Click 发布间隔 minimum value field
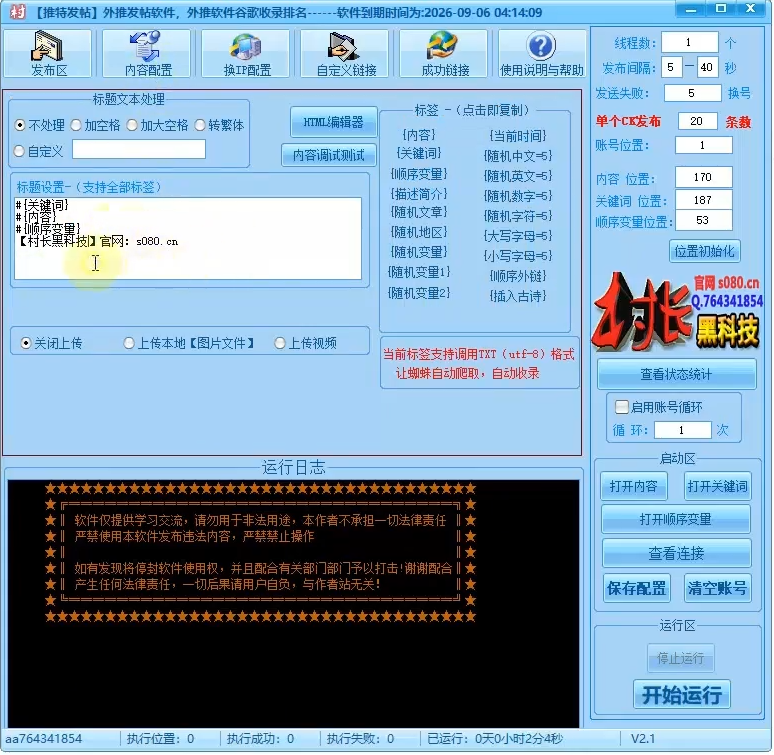Image resolution: width=774 pixels, height=755 pixels. click(672, 67)
